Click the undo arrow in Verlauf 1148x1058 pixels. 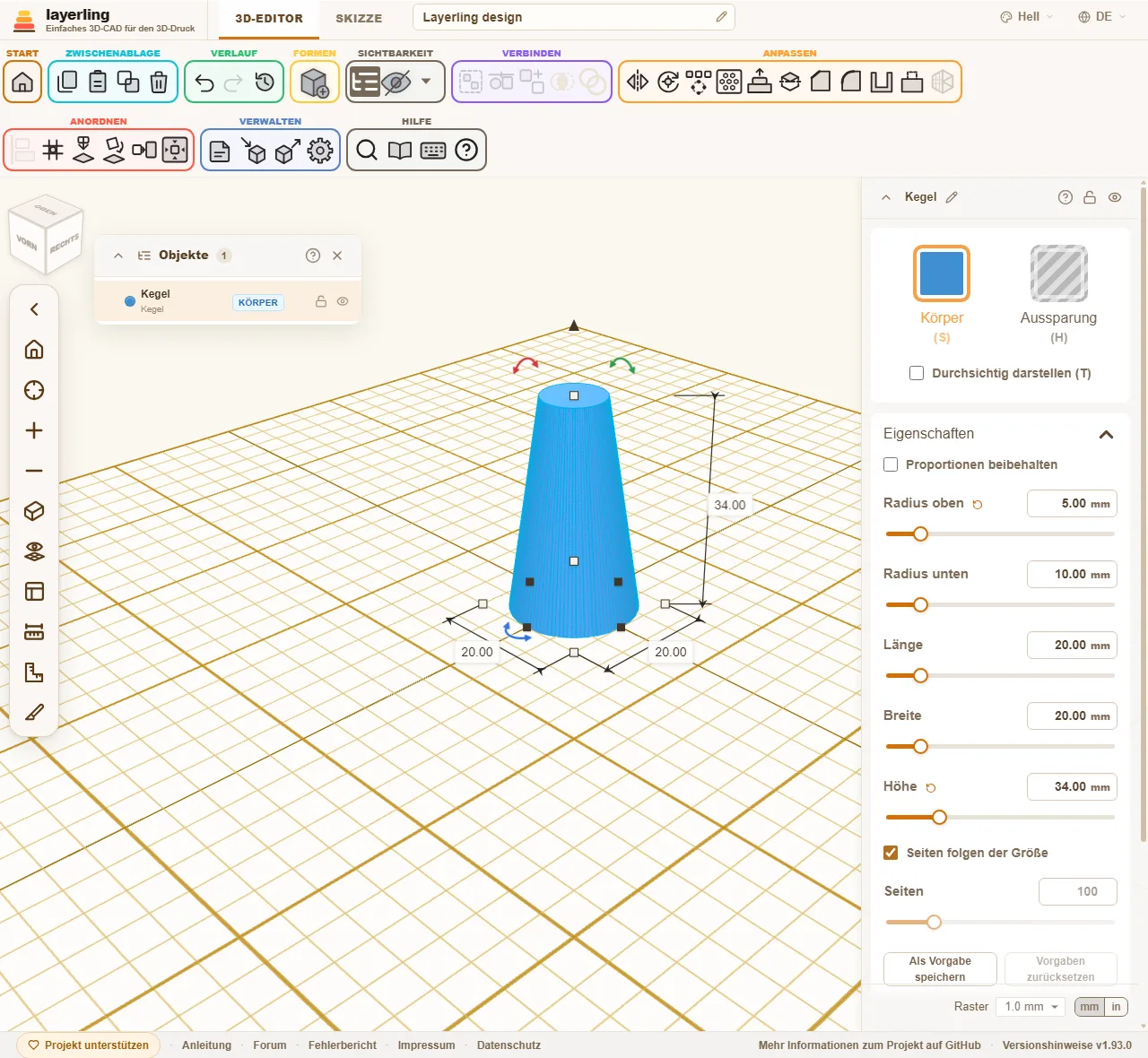(x=204, y=82)
